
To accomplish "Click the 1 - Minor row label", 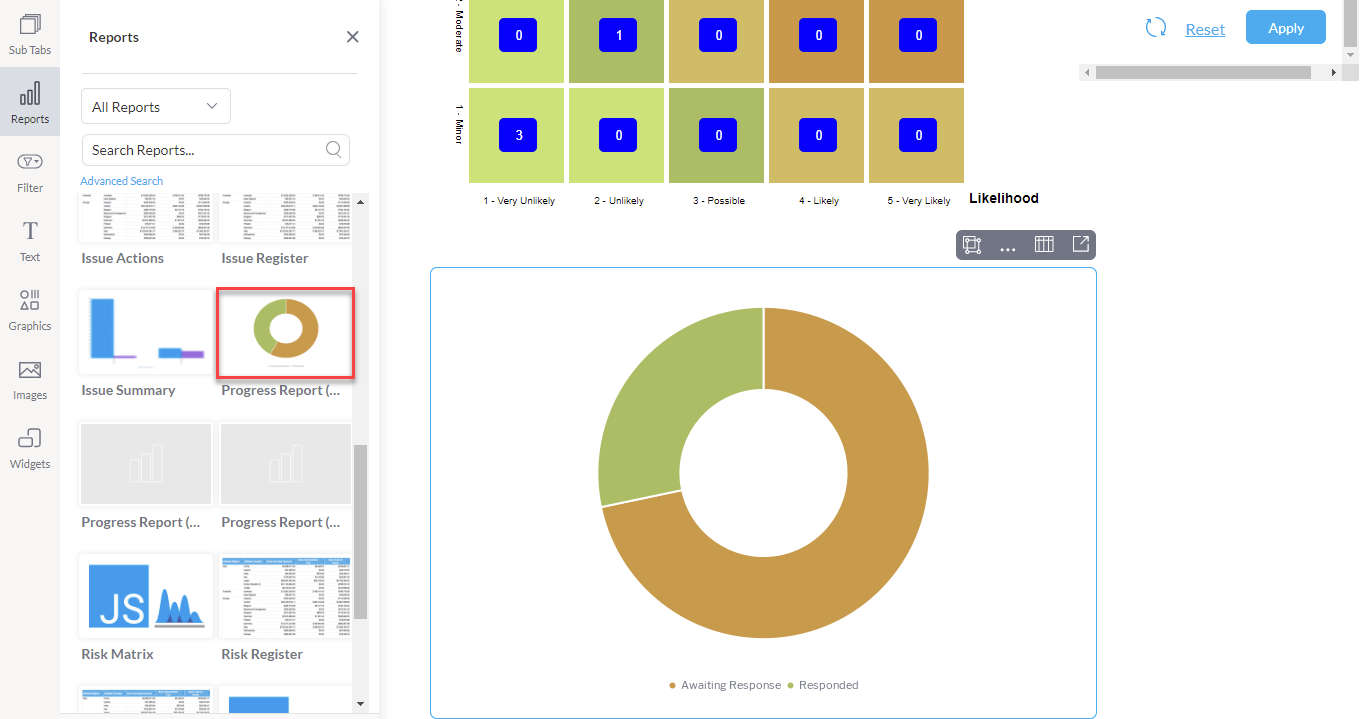I will [460, 124].
